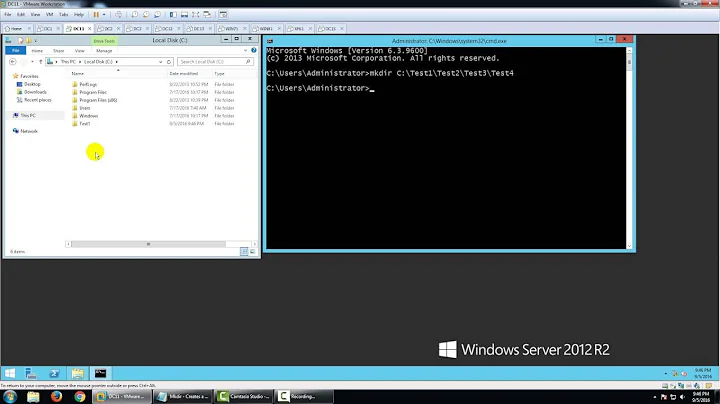Open the address bar history dropdown
The image size is (720, 404).
coord(160,62)
